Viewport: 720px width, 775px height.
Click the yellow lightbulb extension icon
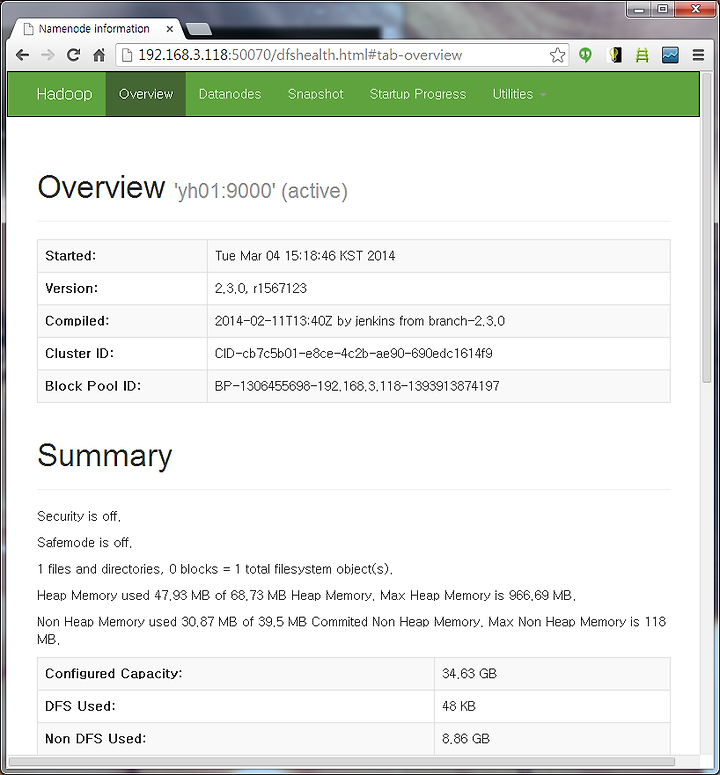click(x=615, y=55)
